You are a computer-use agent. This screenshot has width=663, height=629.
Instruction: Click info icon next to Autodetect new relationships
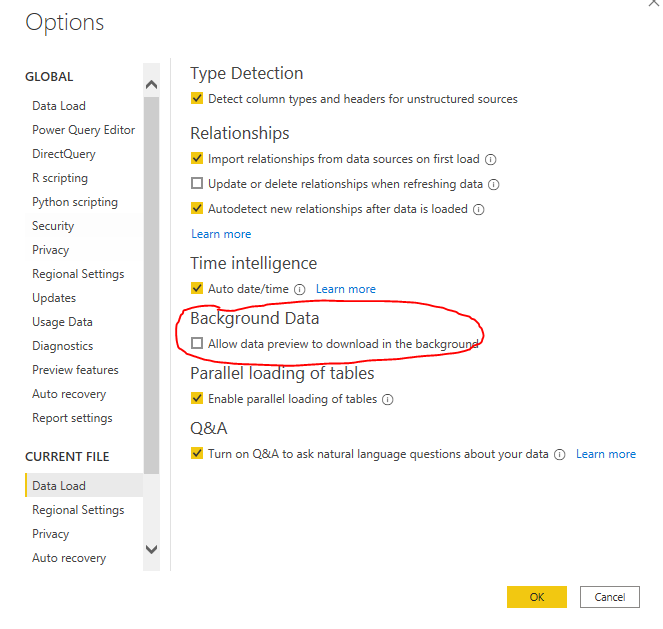pos(478,210)
